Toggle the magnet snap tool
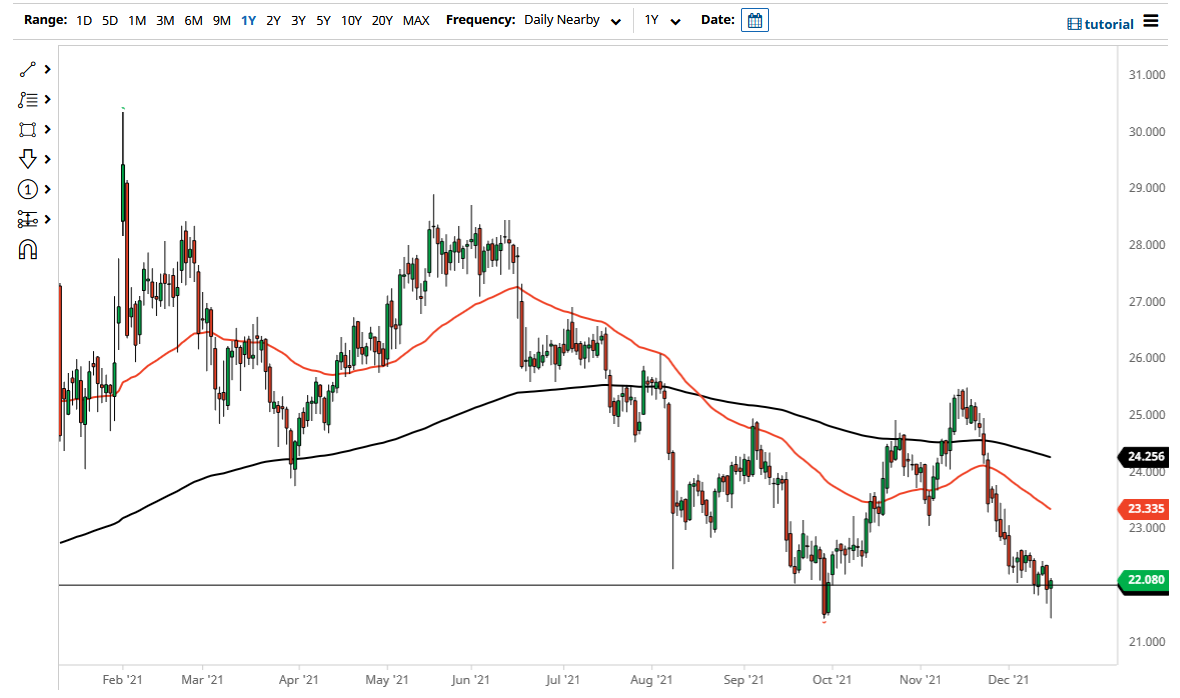 (x=27, y=250)
